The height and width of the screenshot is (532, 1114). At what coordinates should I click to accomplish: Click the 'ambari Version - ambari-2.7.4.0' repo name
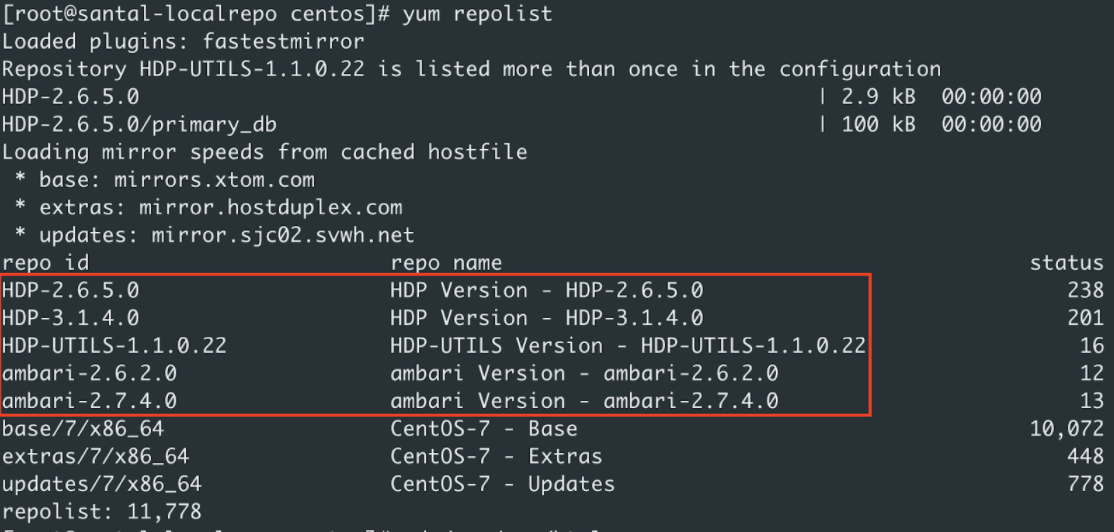pyautogui.click(x=584, y=401)
